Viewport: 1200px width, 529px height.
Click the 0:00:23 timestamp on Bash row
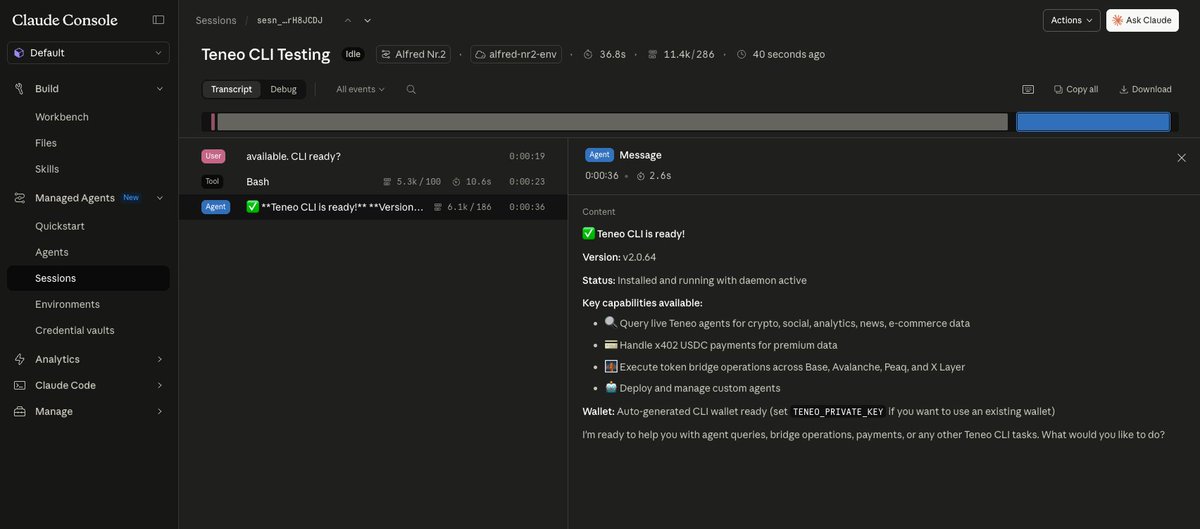point(527,182)
